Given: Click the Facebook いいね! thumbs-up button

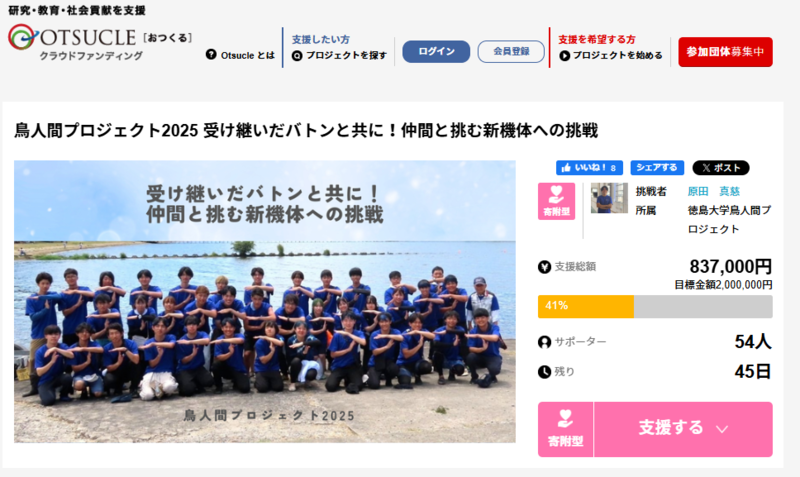Looking at the screenshot, I should 589,167.
